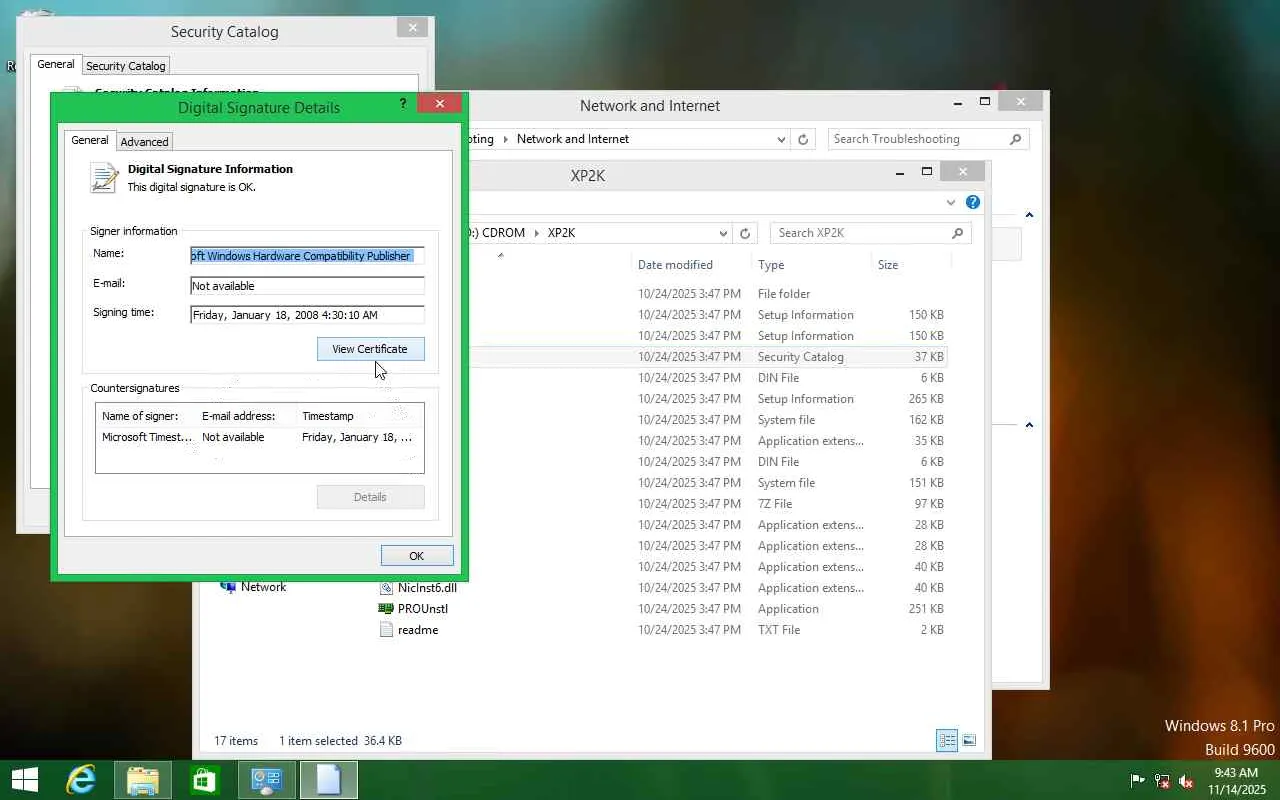This screenshot has height=800, width=1280.
Task: Open File Explorer from the taskbar
Action: coord(143,780)
